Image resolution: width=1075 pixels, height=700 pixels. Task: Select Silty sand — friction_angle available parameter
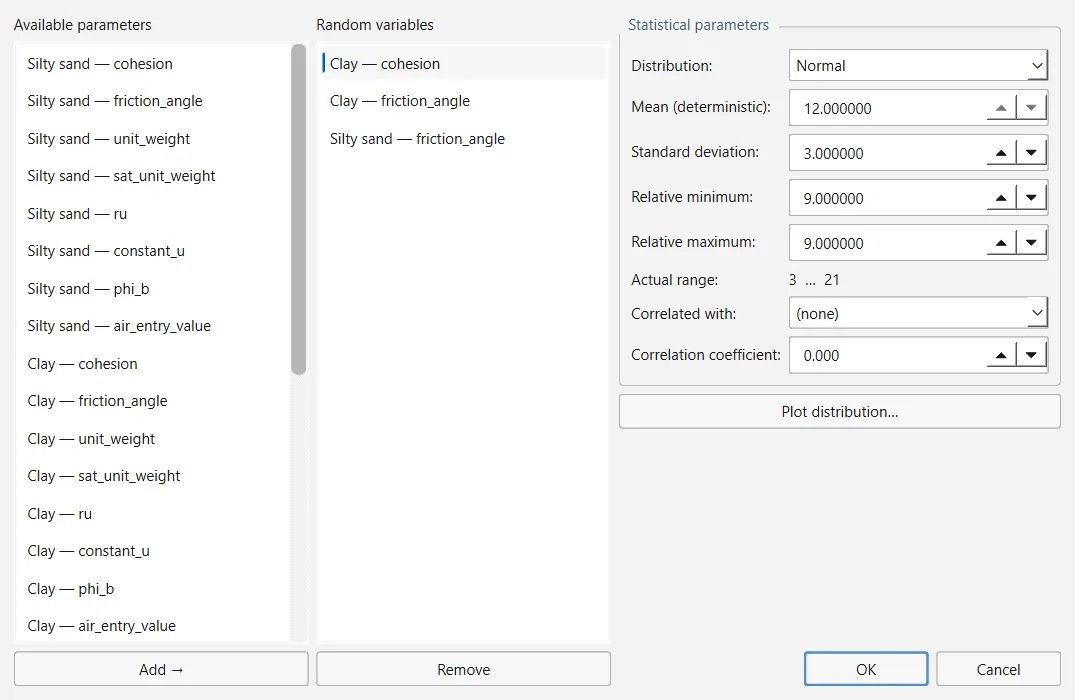tap(154, 101)
